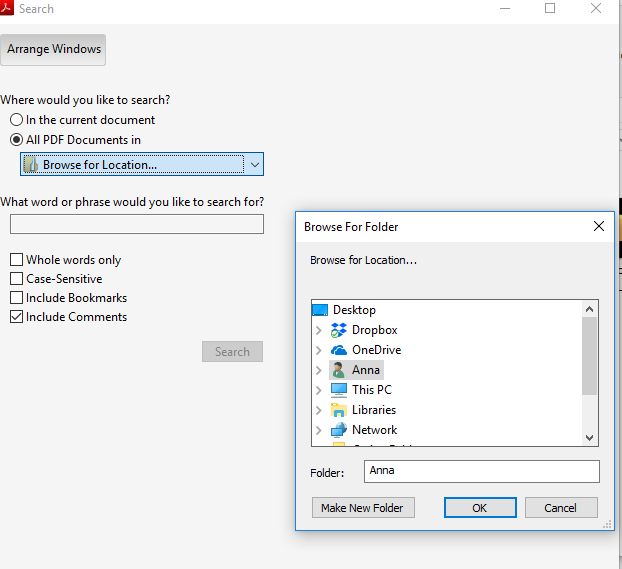Click the Make New Folder button
622x569 pixels.
click(362, 508)
